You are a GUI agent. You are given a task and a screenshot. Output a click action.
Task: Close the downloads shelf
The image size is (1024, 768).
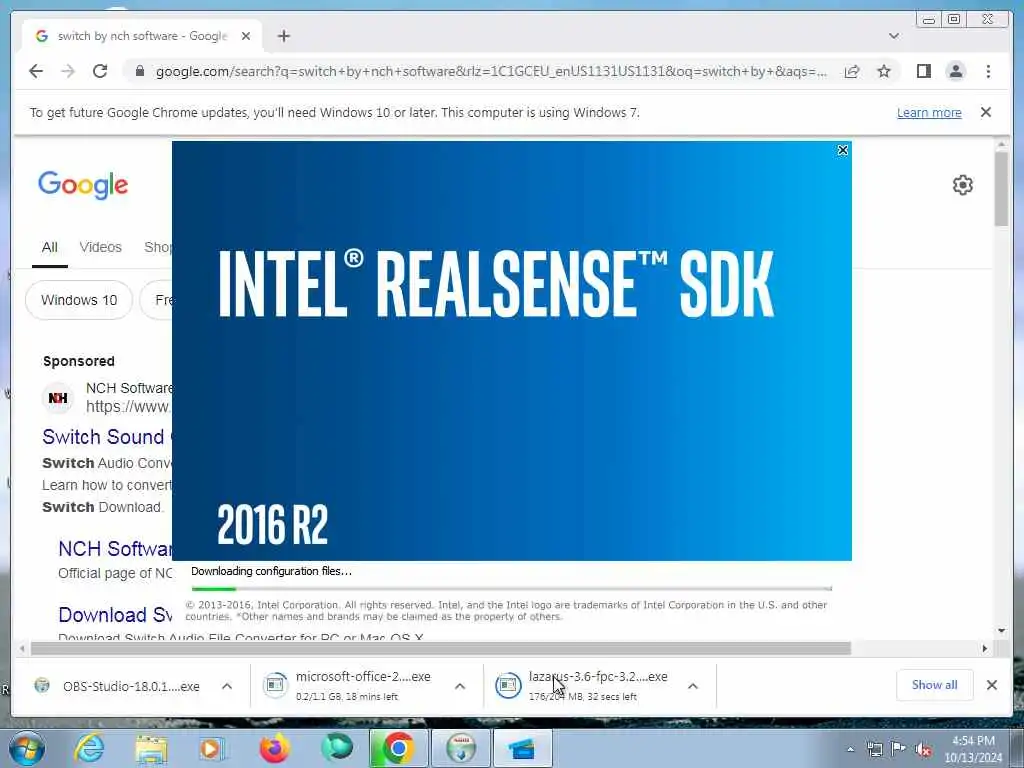(992, 685)
